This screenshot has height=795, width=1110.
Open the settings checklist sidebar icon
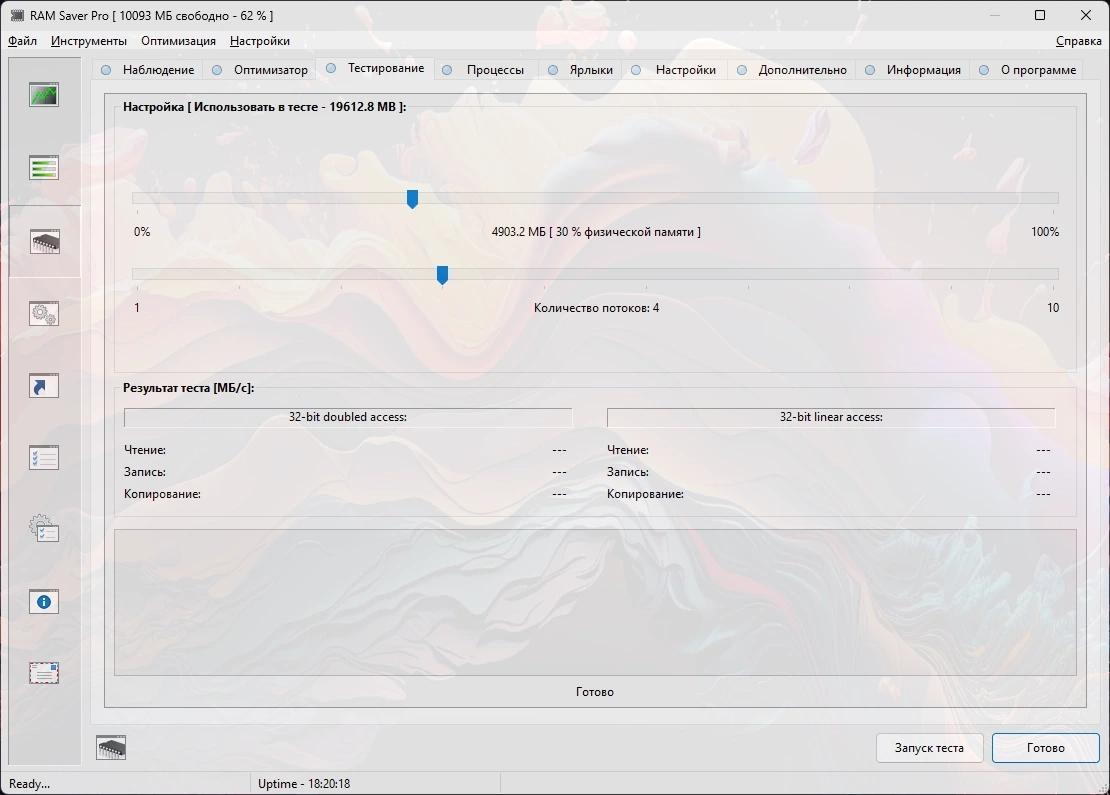pyautogui.click(x=44, y=458)
